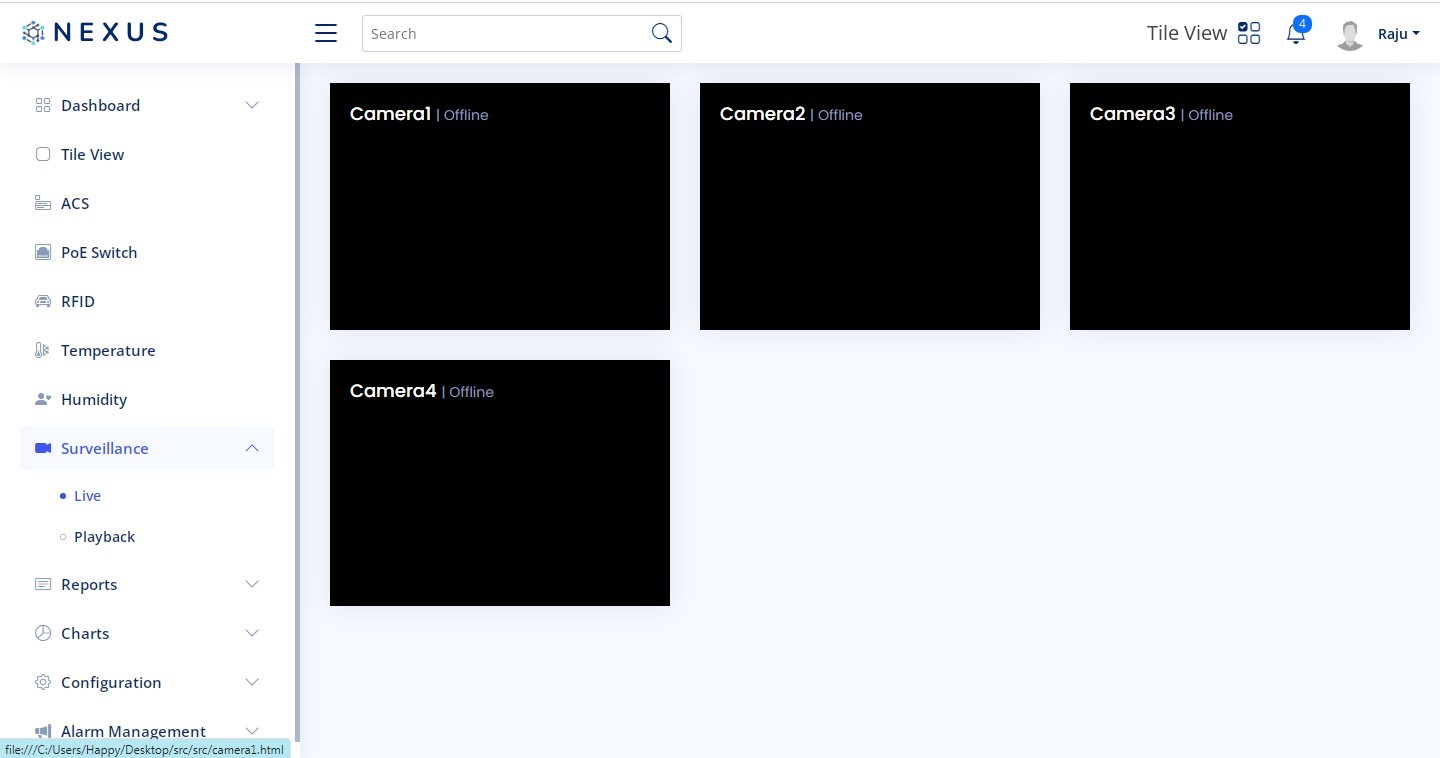
Task: Select Live under Surveillance
Action: (x=87, y=496)
